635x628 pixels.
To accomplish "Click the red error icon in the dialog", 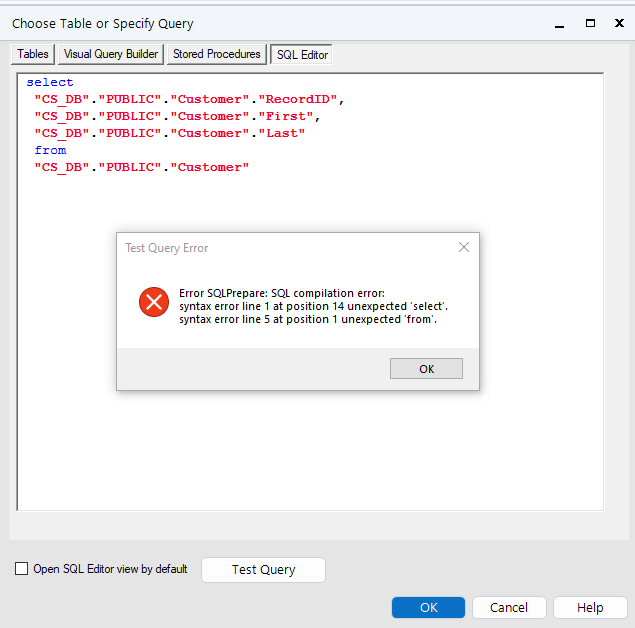I will pyautogui.click(x=154, y=302).
